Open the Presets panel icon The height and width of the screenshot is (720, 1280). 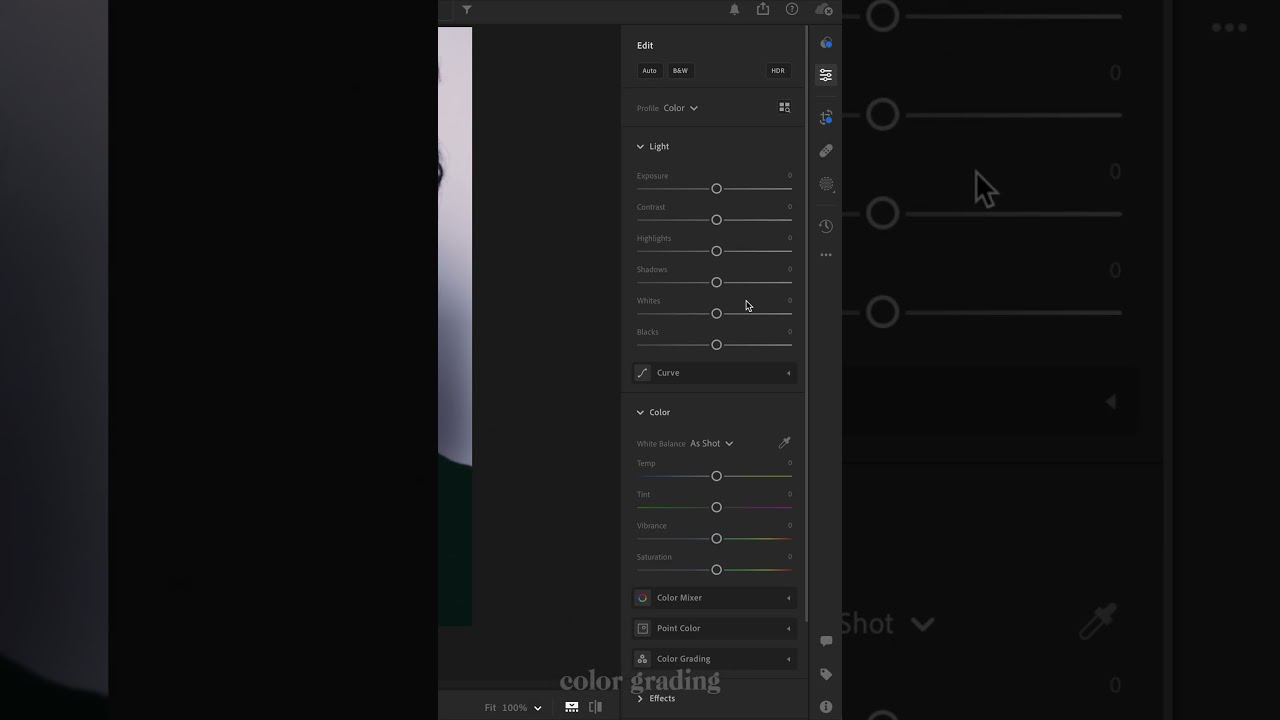826,43
